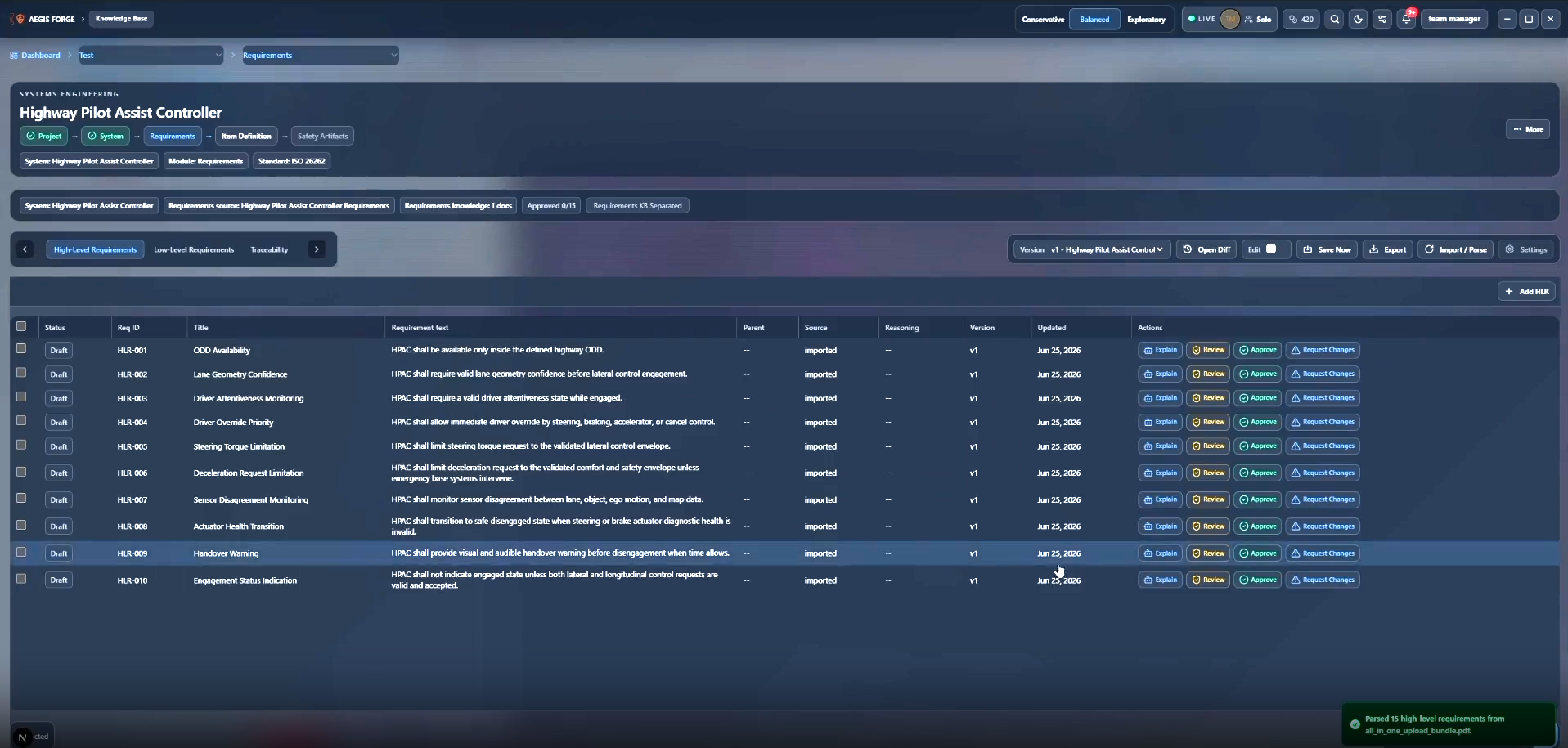This screenshot has height=748, width=1568.
Task: Open the More options menu
Action: (1527, 129)
